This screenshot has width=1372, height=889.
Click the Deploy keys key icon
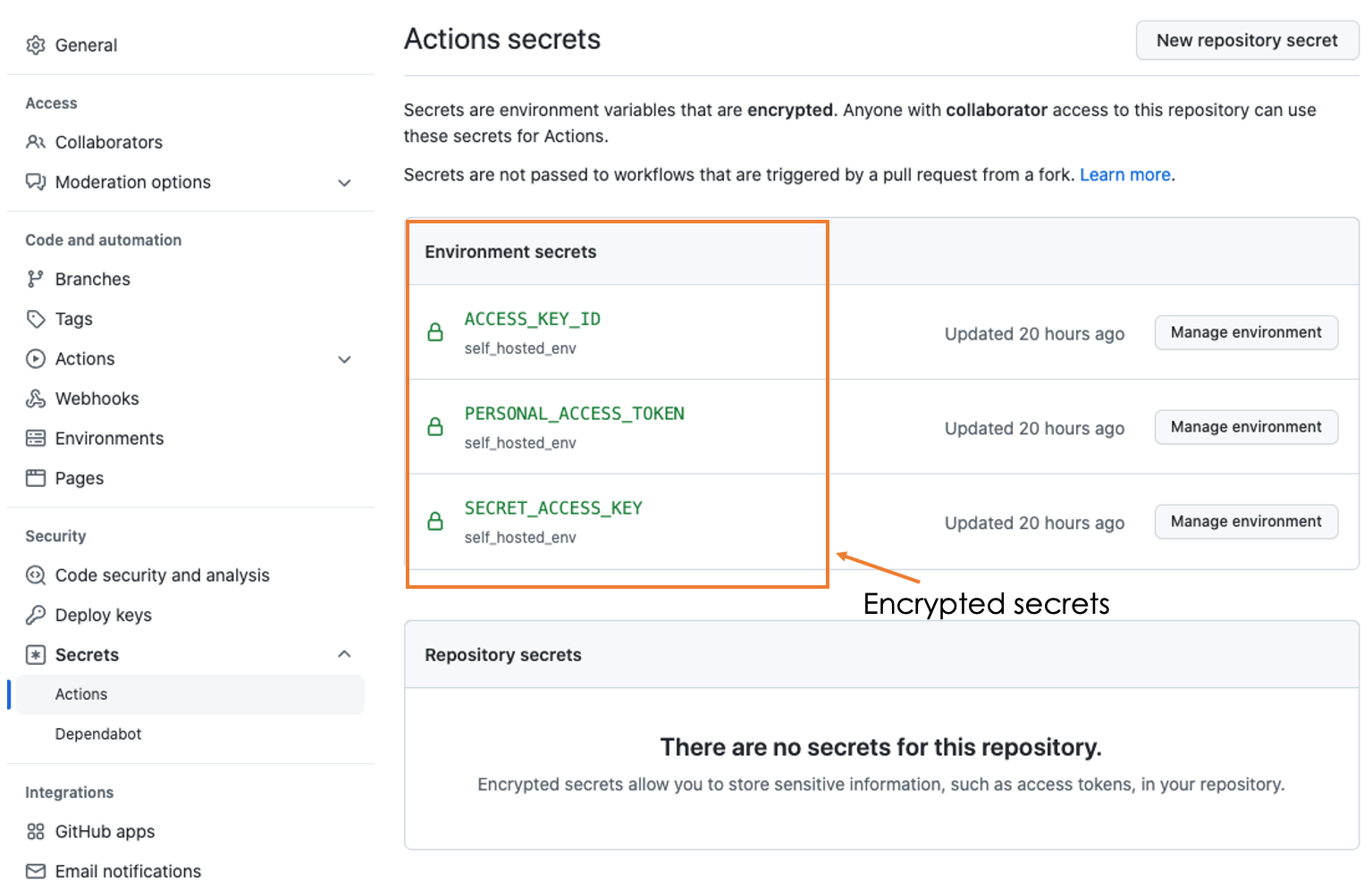(x=36, y=615)
